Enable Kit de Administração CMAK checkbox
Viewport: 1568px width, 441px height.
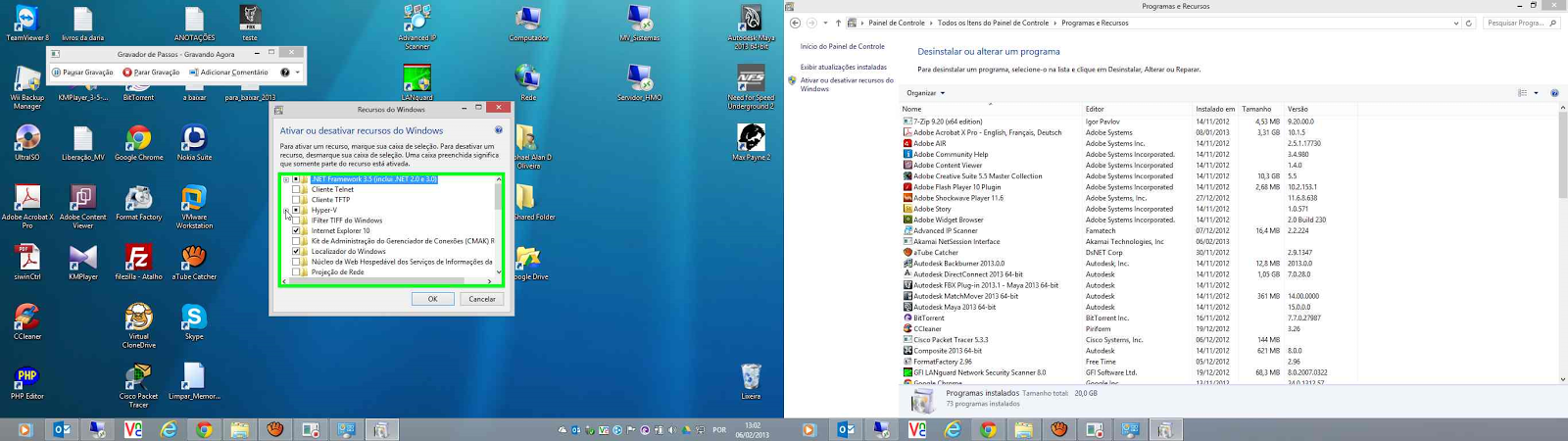click(x=296, y=241)
